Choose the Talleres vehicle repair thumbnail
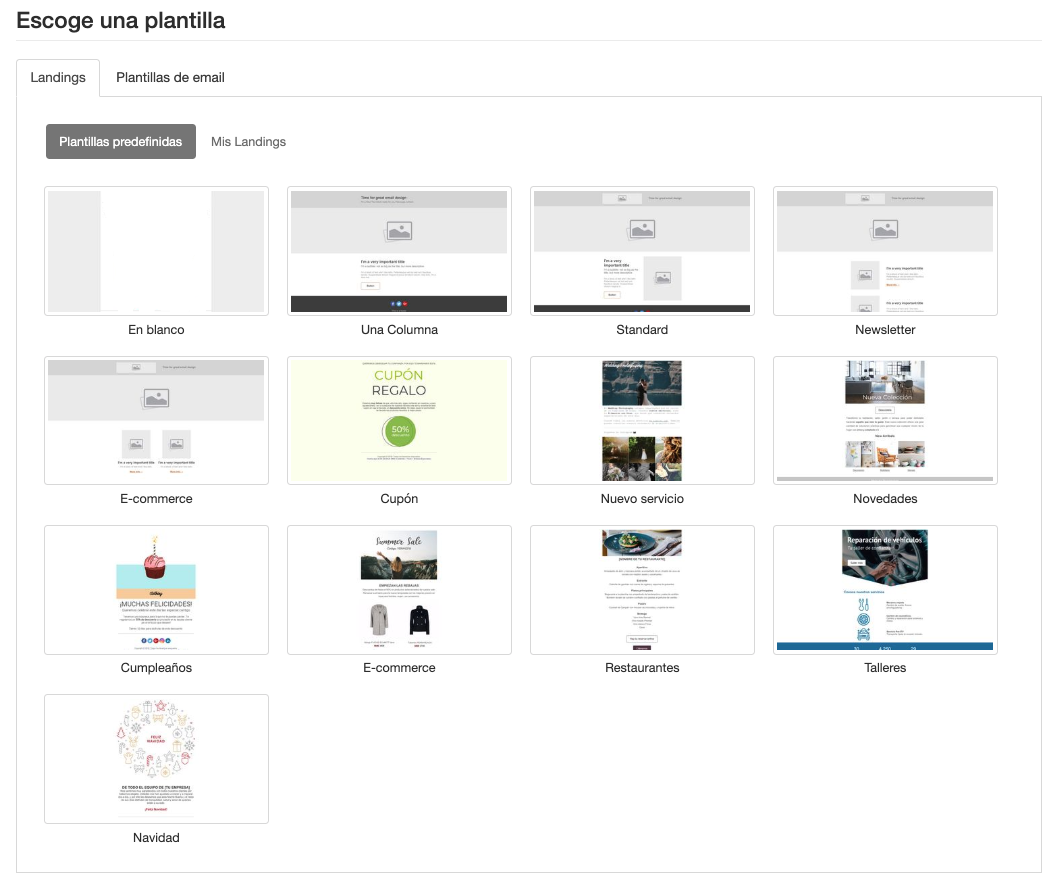Image resolution: width=1055 pixels, height=887 pixels. coord(885,589)
